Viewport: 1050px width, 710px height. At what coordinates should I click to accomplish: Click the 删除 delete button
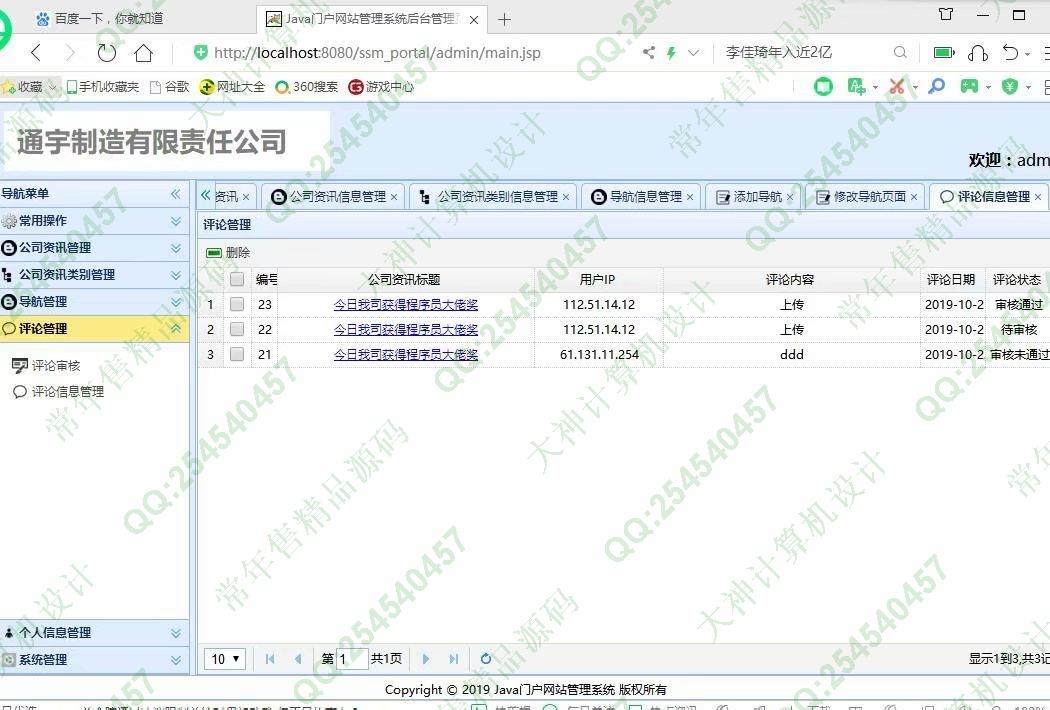pos(229,253)
